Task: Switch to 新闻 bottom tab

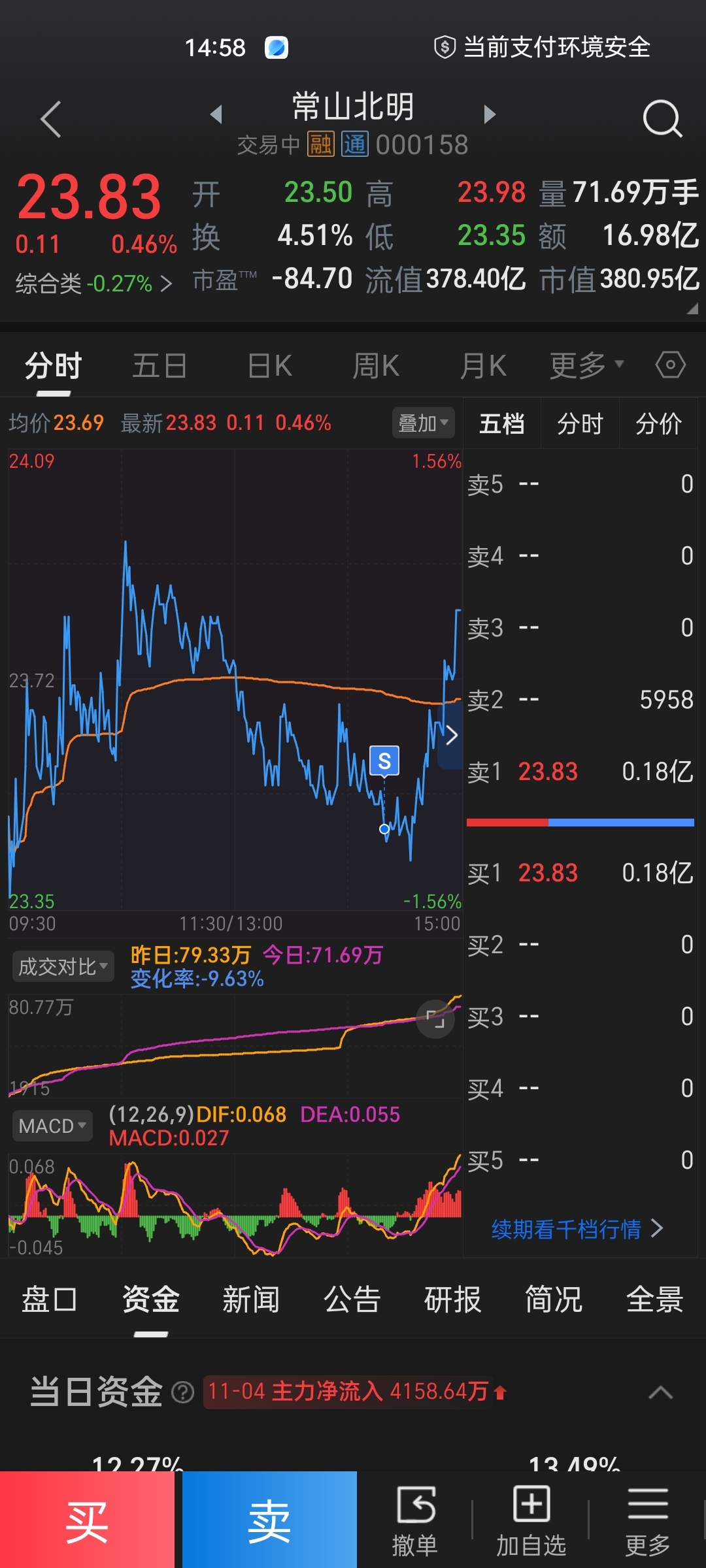Action: coord(251,1299)
